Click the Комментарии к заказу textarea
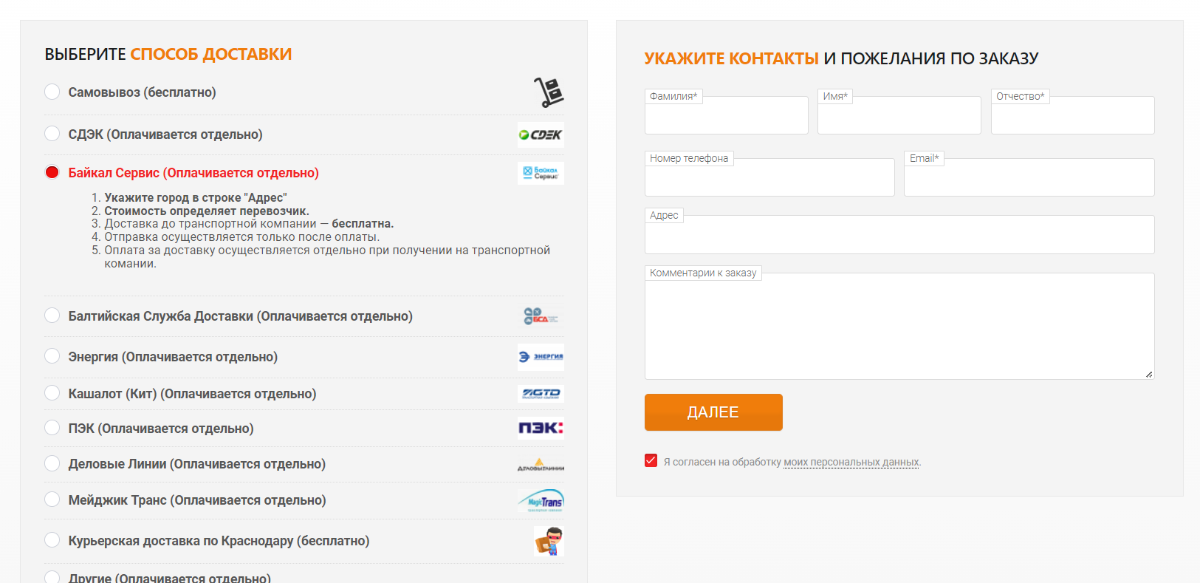Screen dimensions: 1200x583 pos(899,328)
